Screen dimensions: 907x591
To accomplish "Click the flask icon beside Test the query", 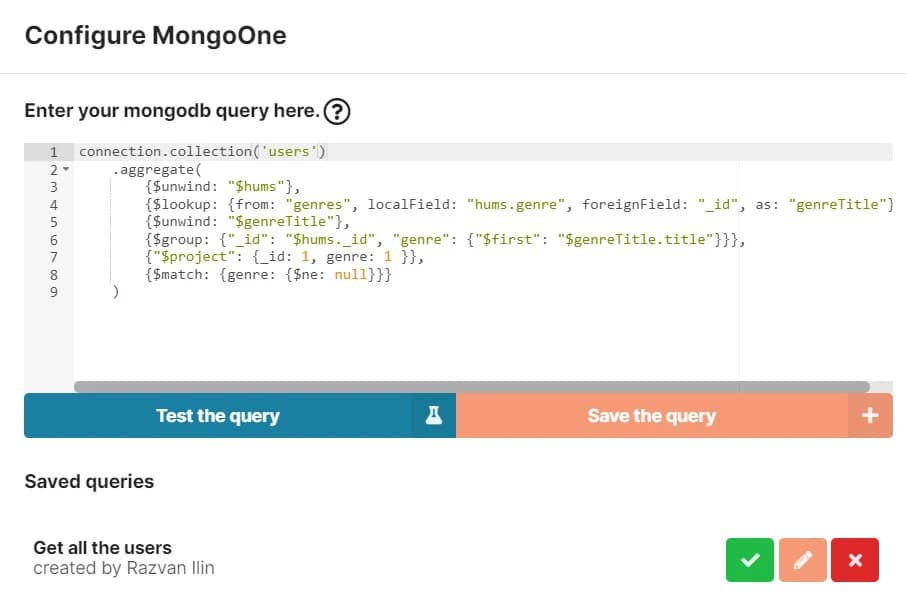I will pyautogui.click(x=434, y=415).
